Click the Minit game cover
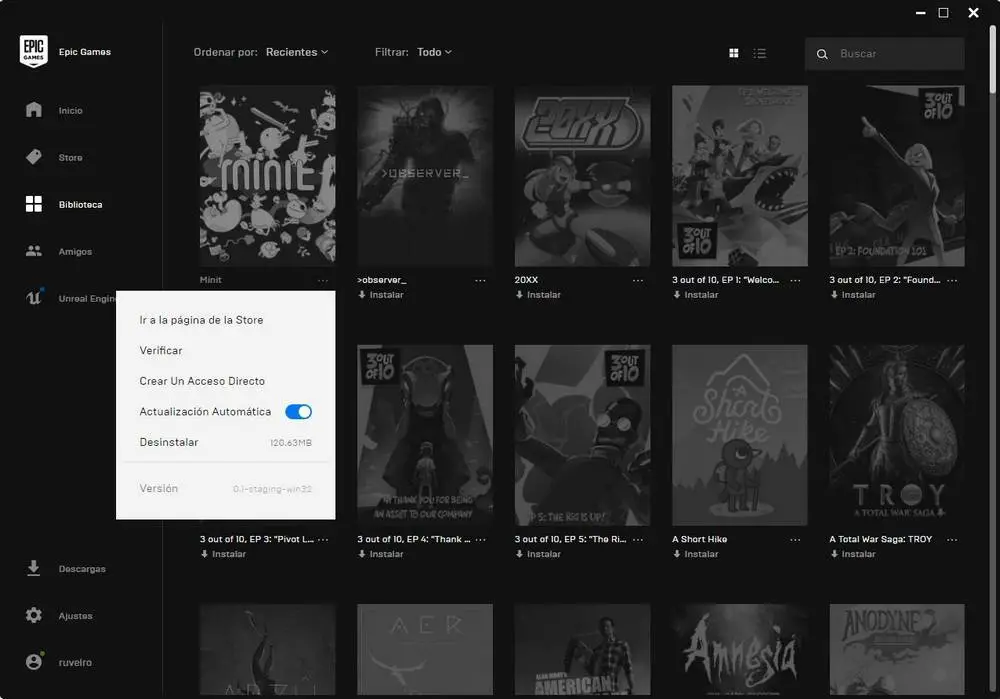This screenshot has width=1000, height=699. pos(267,176)
